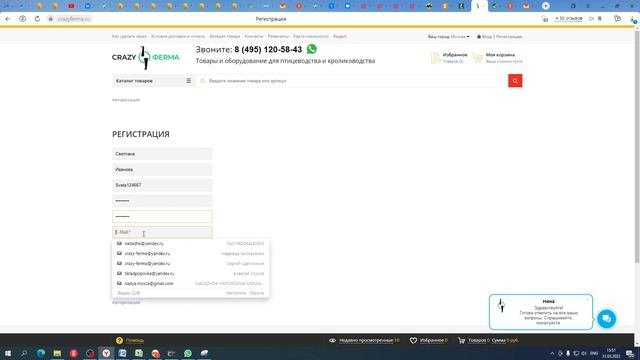
Task: Open WhatsApp from the taskbar
Action: tap(188, 353)
